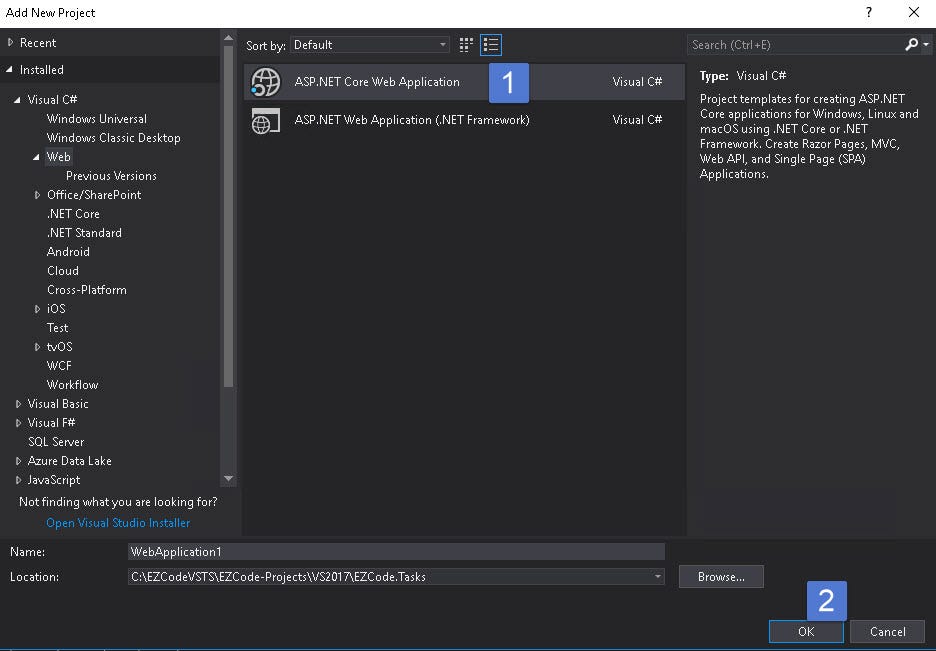Click the Search (Ctrl+E) box

pyautogui.click(x=796, y=45)
